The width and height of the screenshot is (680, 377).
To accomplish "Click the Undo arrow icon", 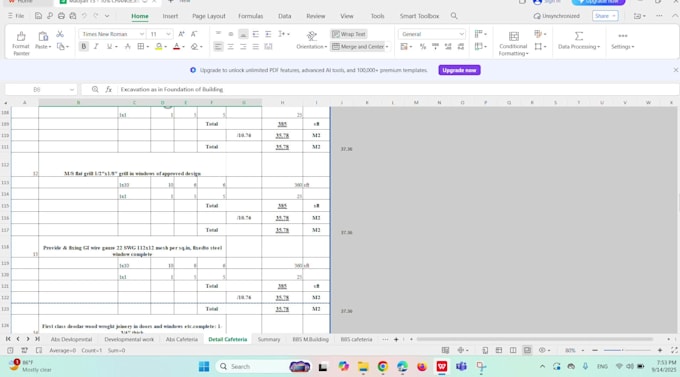I will point(84,16).
